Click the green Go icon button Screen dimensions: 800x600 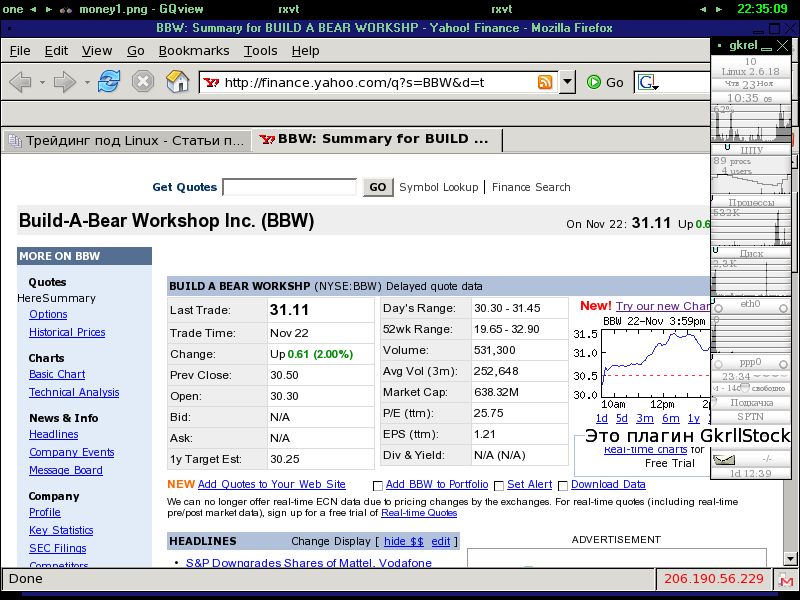point(593,82)
